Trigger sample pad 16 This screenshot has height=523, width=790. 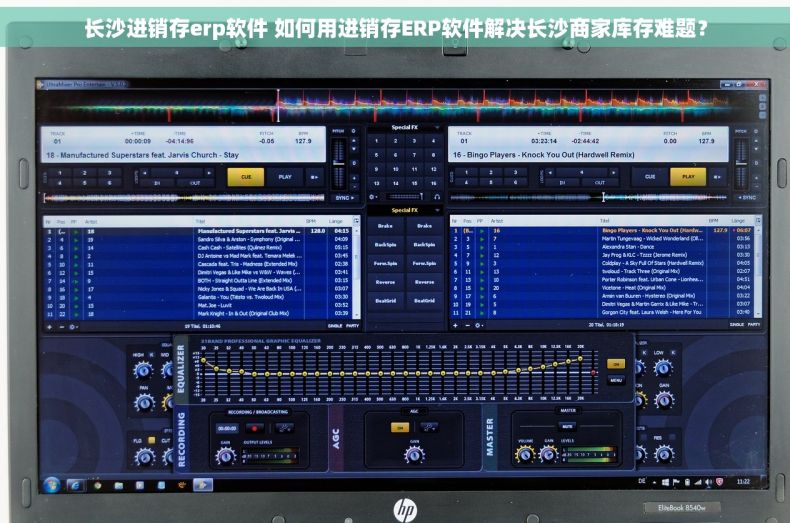coord(433,183)
